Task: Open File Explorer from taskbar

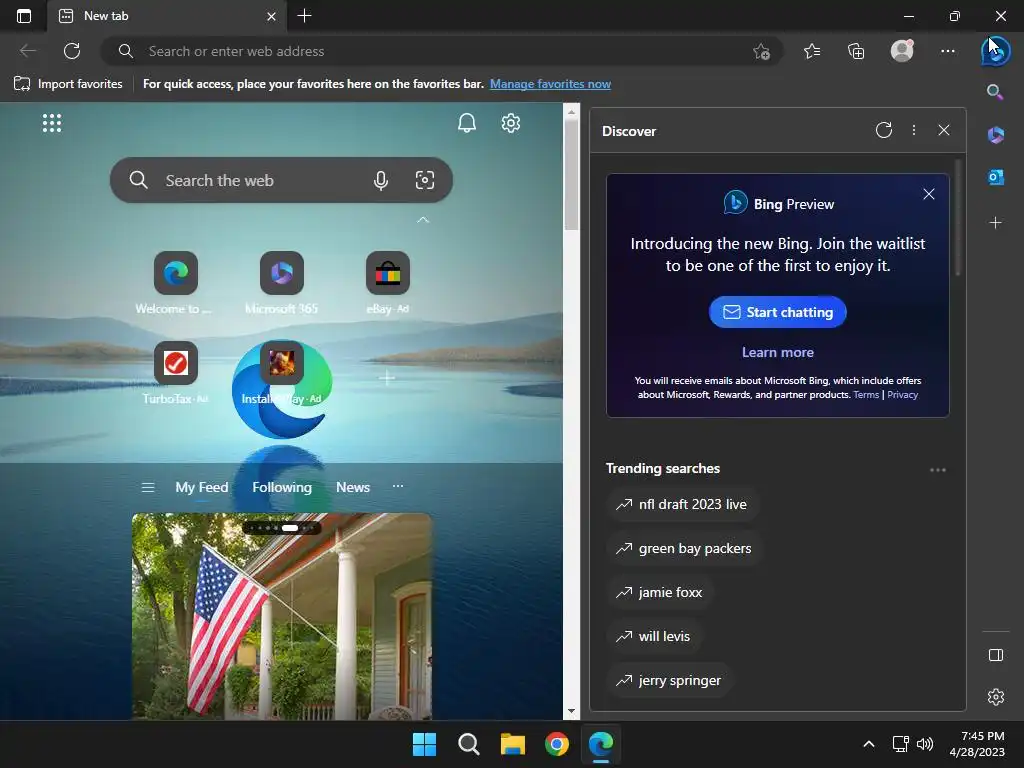Action: pyautogui.click(x=513, y=744)
